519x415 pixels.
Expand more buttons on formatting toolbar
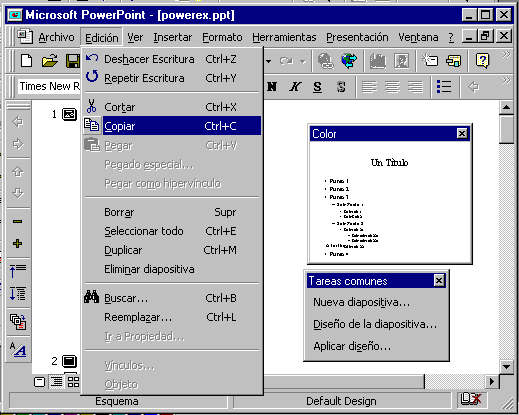(x=506, y=80)
